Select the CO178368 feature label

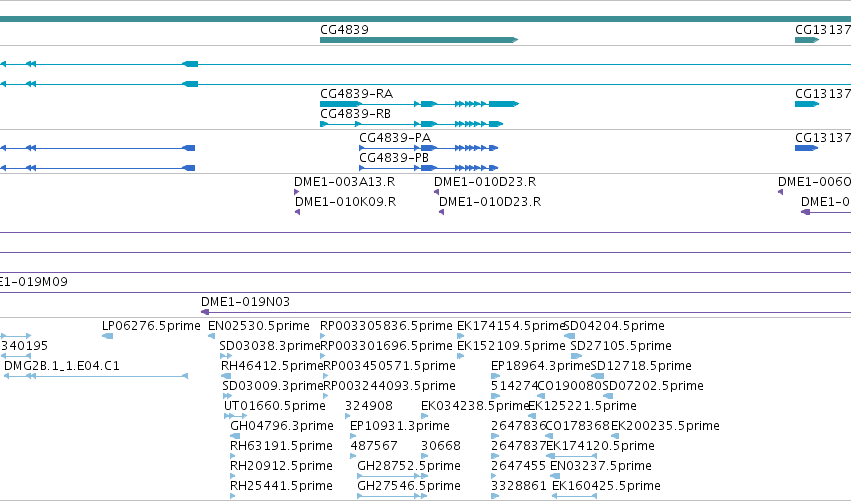(578, 427)
